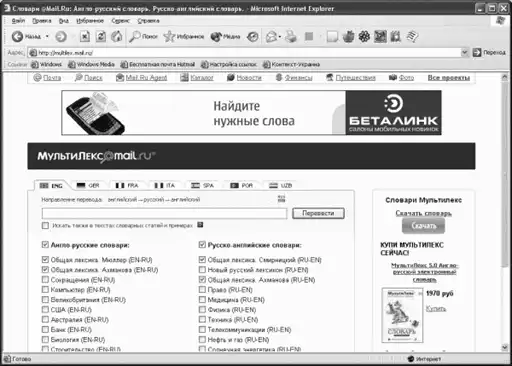The width and height of the screenshot is (512, 366).
Task: Open the Back button history dropdown arrow
Action: pyautogui.click(x=47, y=36)
